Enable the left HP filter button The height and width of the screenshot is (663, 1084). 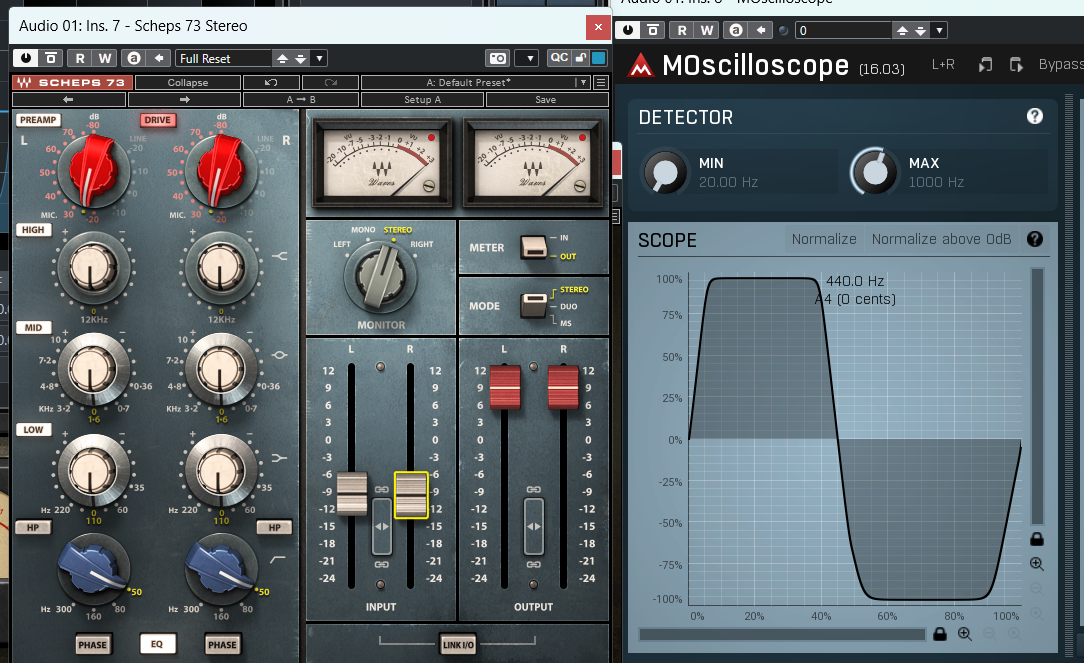33,527
